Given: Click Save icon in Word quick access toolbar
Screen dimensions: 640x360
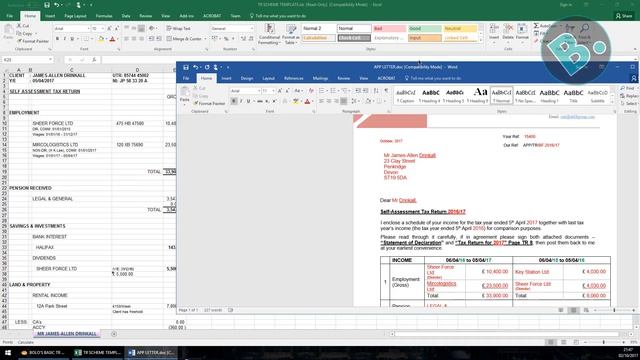Looking at the screenshot, I should [186, 67].
